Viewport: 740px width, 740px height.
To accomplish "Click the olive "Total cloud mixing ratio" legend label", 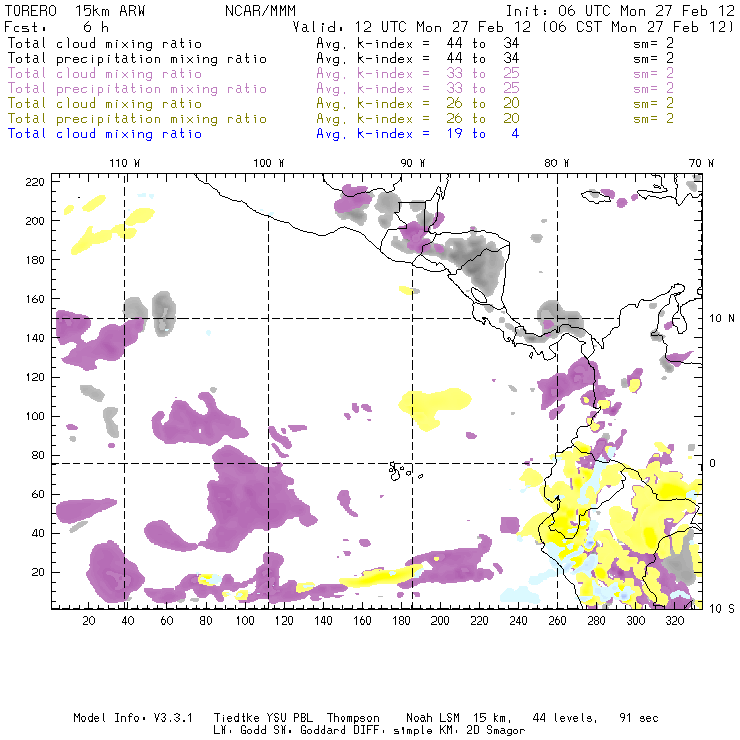I will 105,103.
